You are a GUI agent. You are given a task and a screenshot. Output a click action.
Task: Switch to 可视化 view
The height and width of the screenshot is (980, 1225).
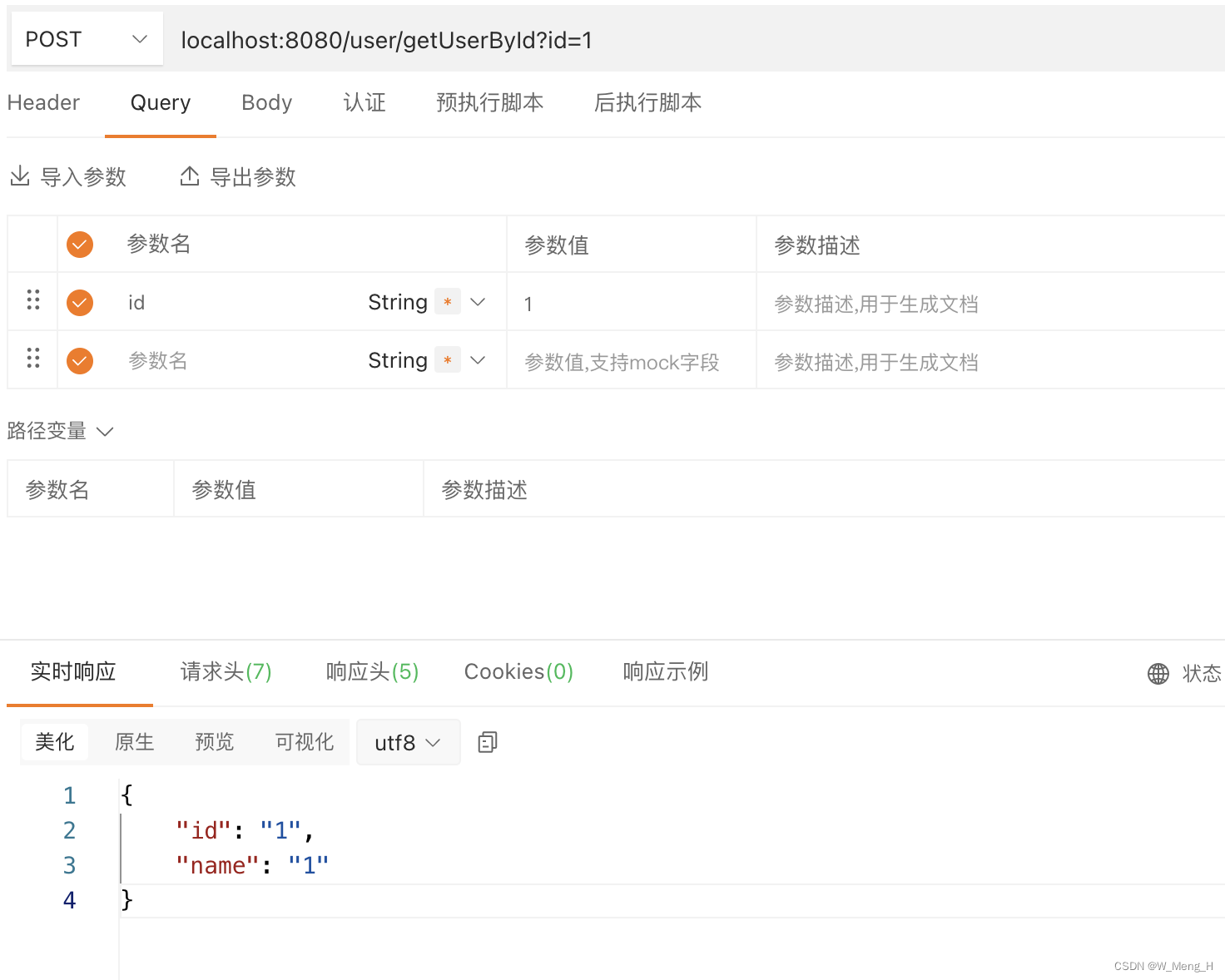pyautogui.click(x=305, y=741)
